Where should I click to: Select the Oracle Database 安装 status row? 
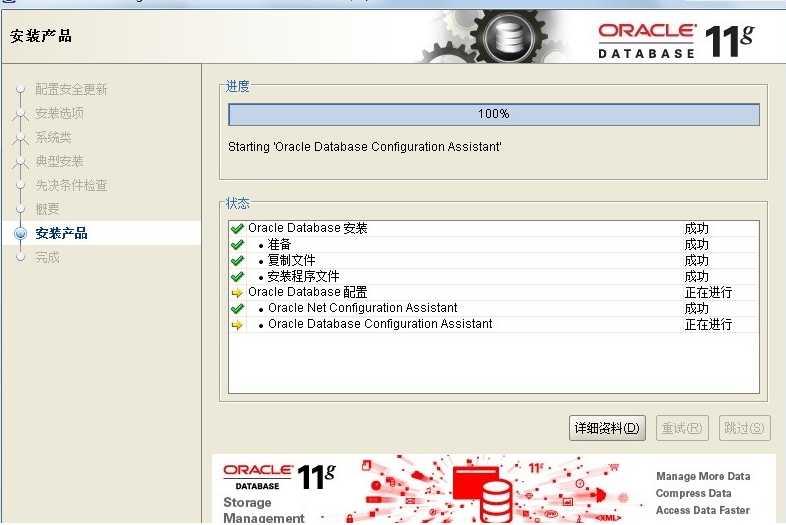click(x=494, y=229)
